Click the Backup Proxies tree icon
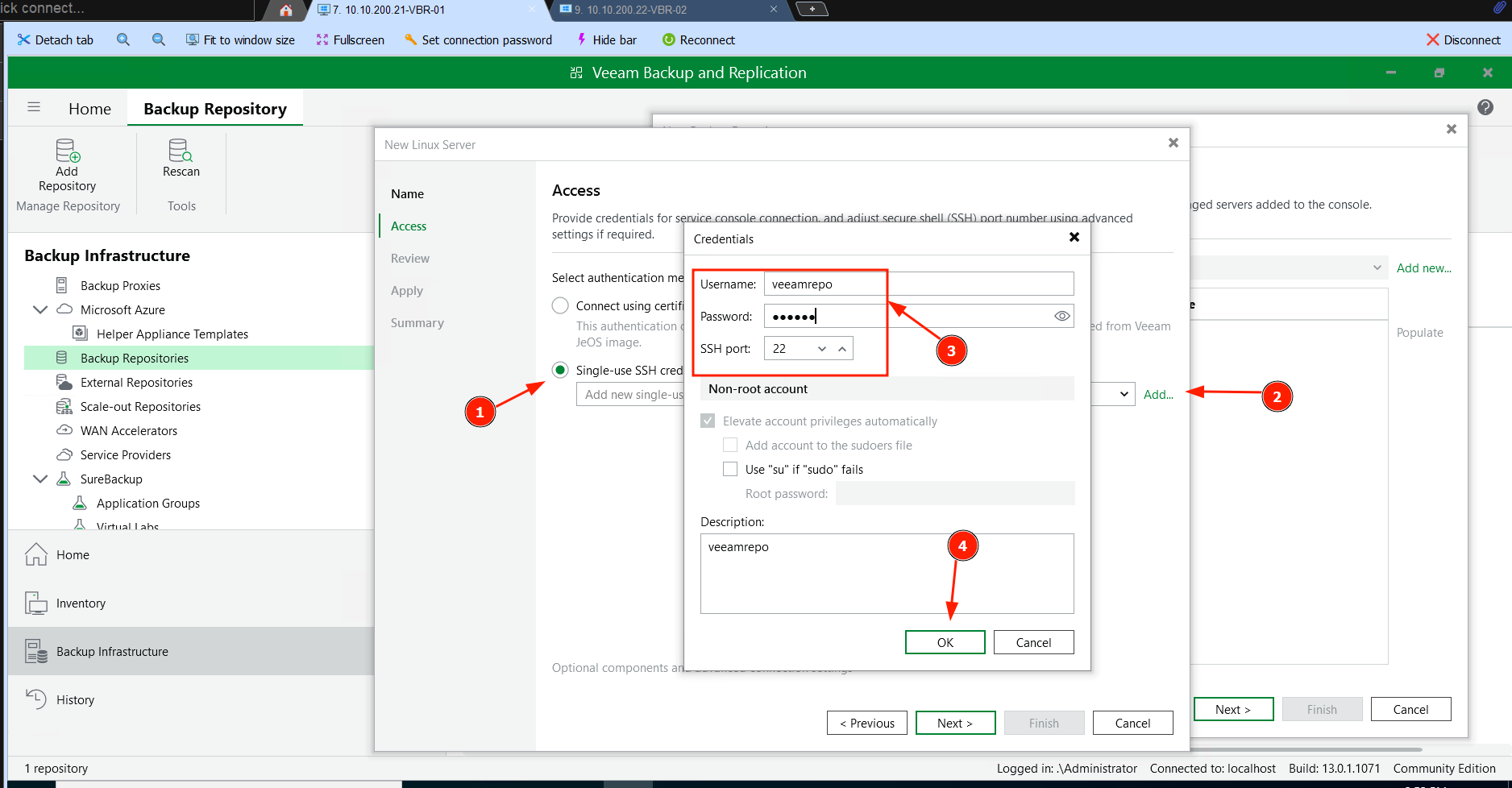This screenshot has width=1512, height=788. click(61, 285)
